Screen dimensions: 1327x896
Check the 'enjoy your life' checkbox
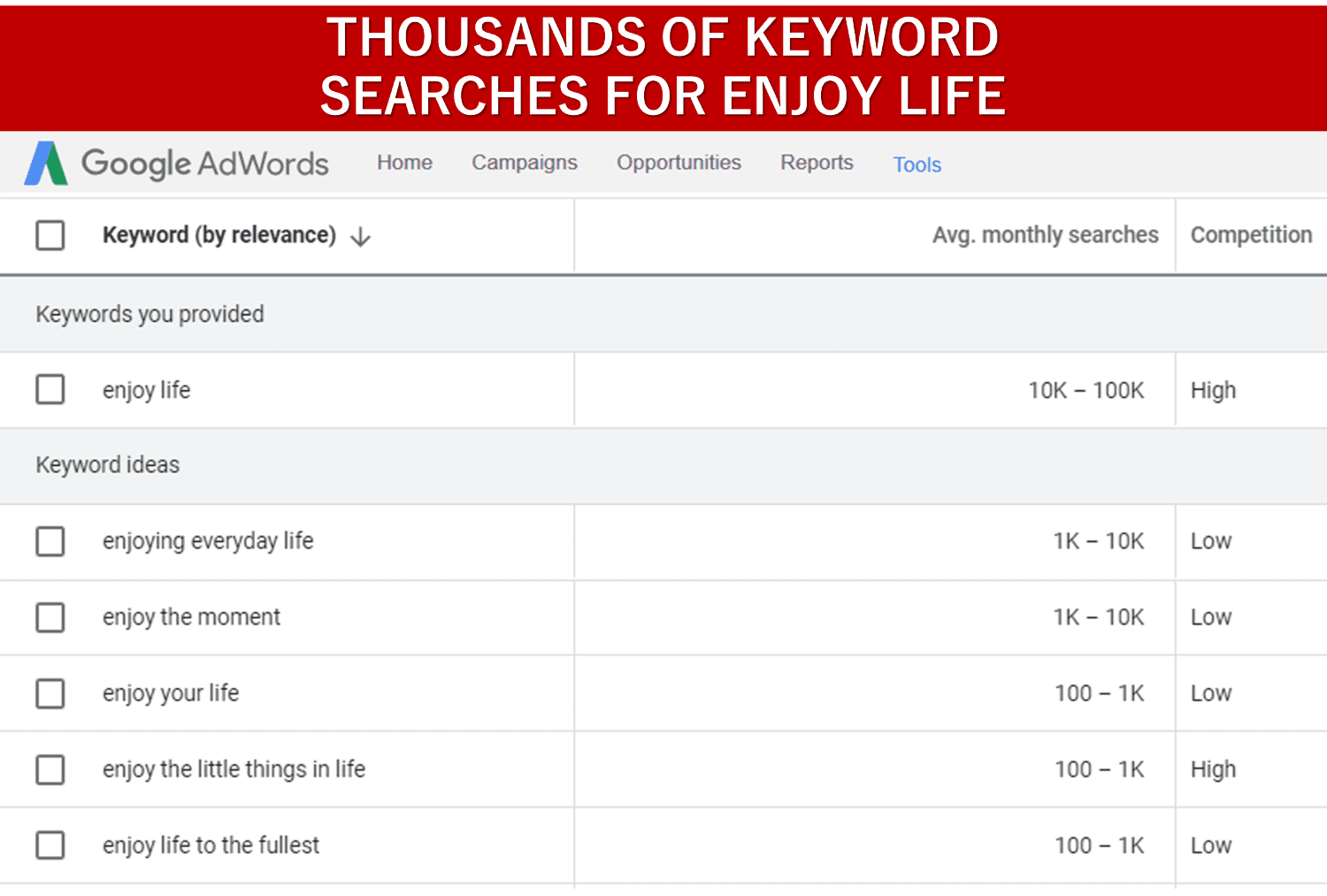click(50, 693)
